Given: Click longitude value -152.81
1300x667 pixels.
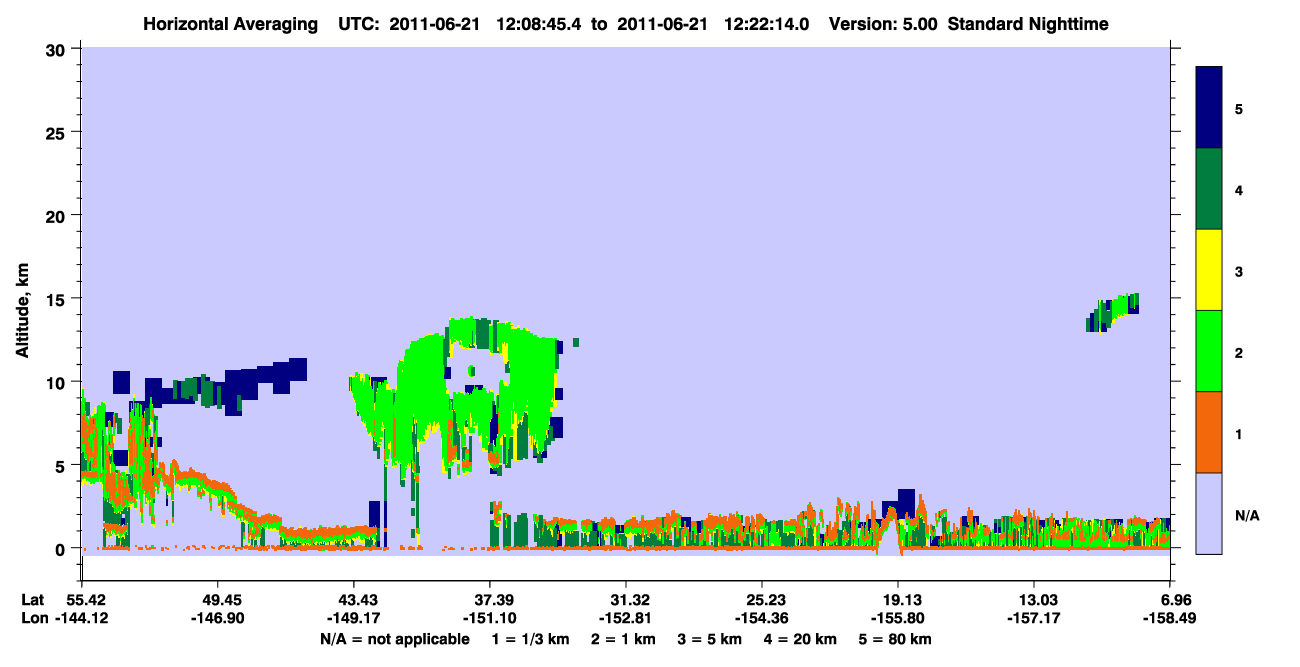Looking at the screenshot, I should coord(626,619).
